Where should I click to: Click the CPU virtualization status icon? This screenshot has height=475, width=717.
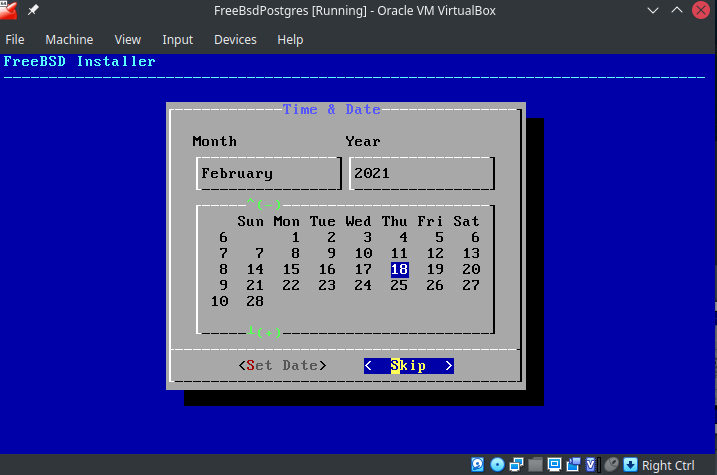click(591, 464)
